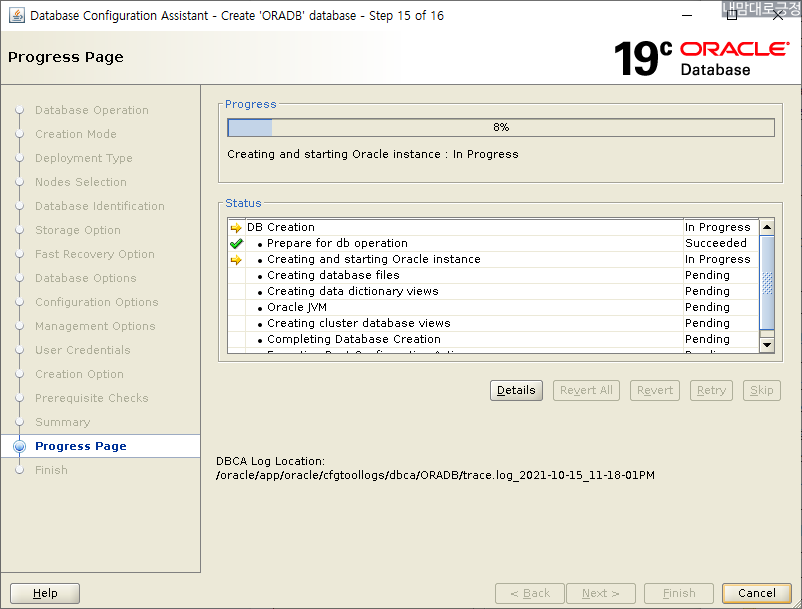The width and height of the screenshot is (802, 609).
Task: Click the Retry button
Action: [x=711, y=390]
